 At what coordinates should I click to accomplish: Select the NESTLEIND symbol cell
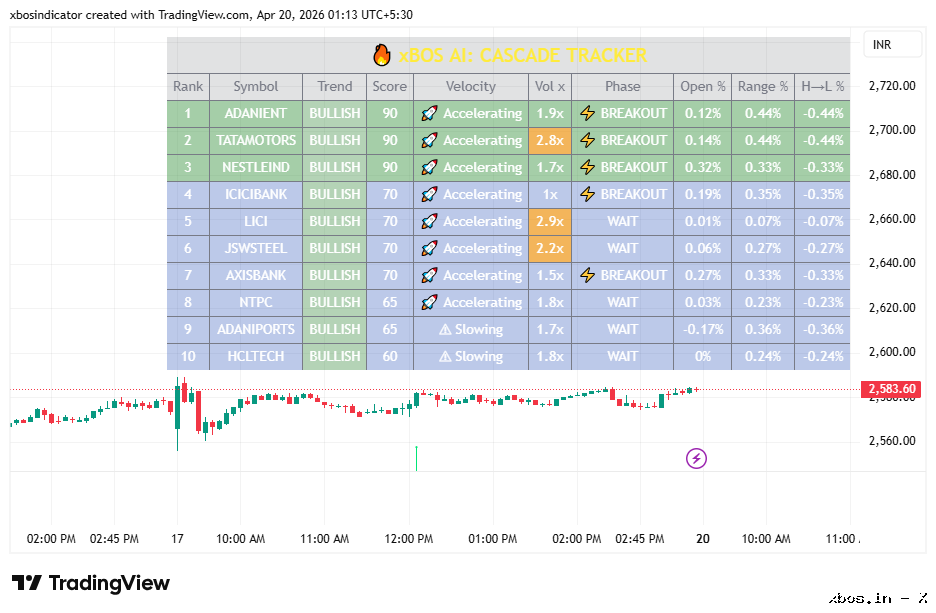click(256, 167)
